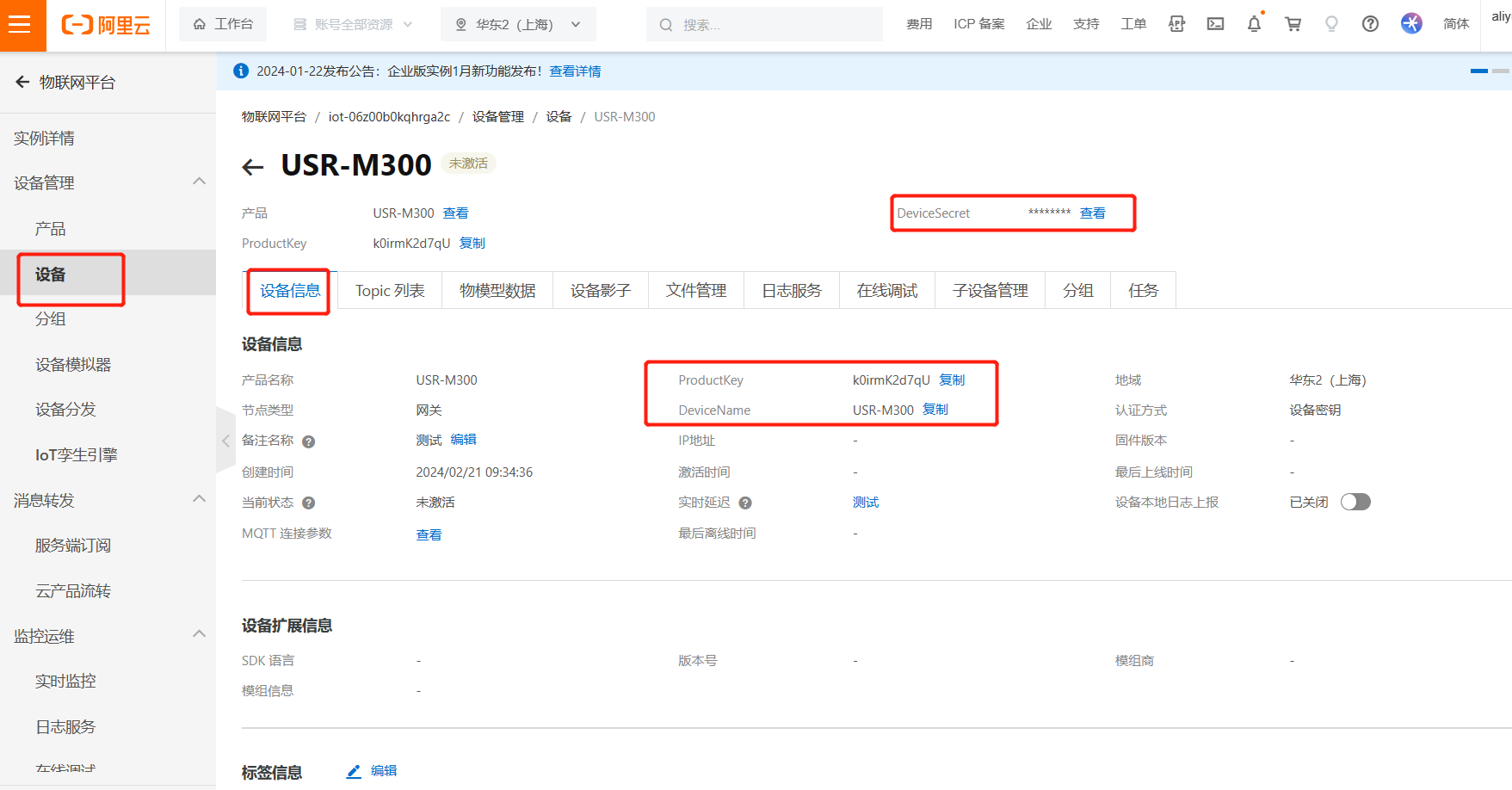Viewport: 1512px width, 790px height.
Task: Click the help icon next to 备注名称
Action: (309, 441)
